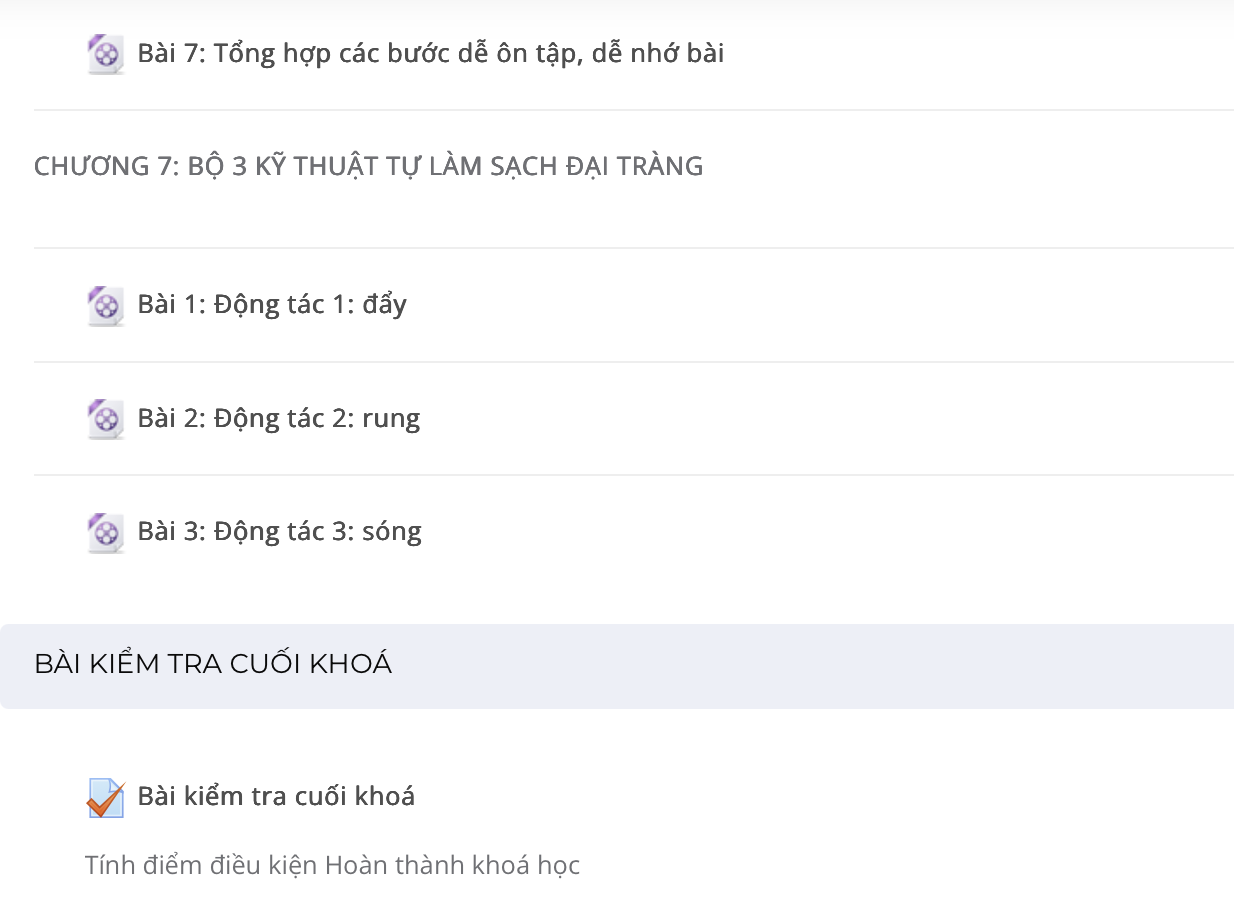Viewport: 1234px width, 912px height.
Task: Select the video icon next to Bài 2
Action: coord(105,419)
